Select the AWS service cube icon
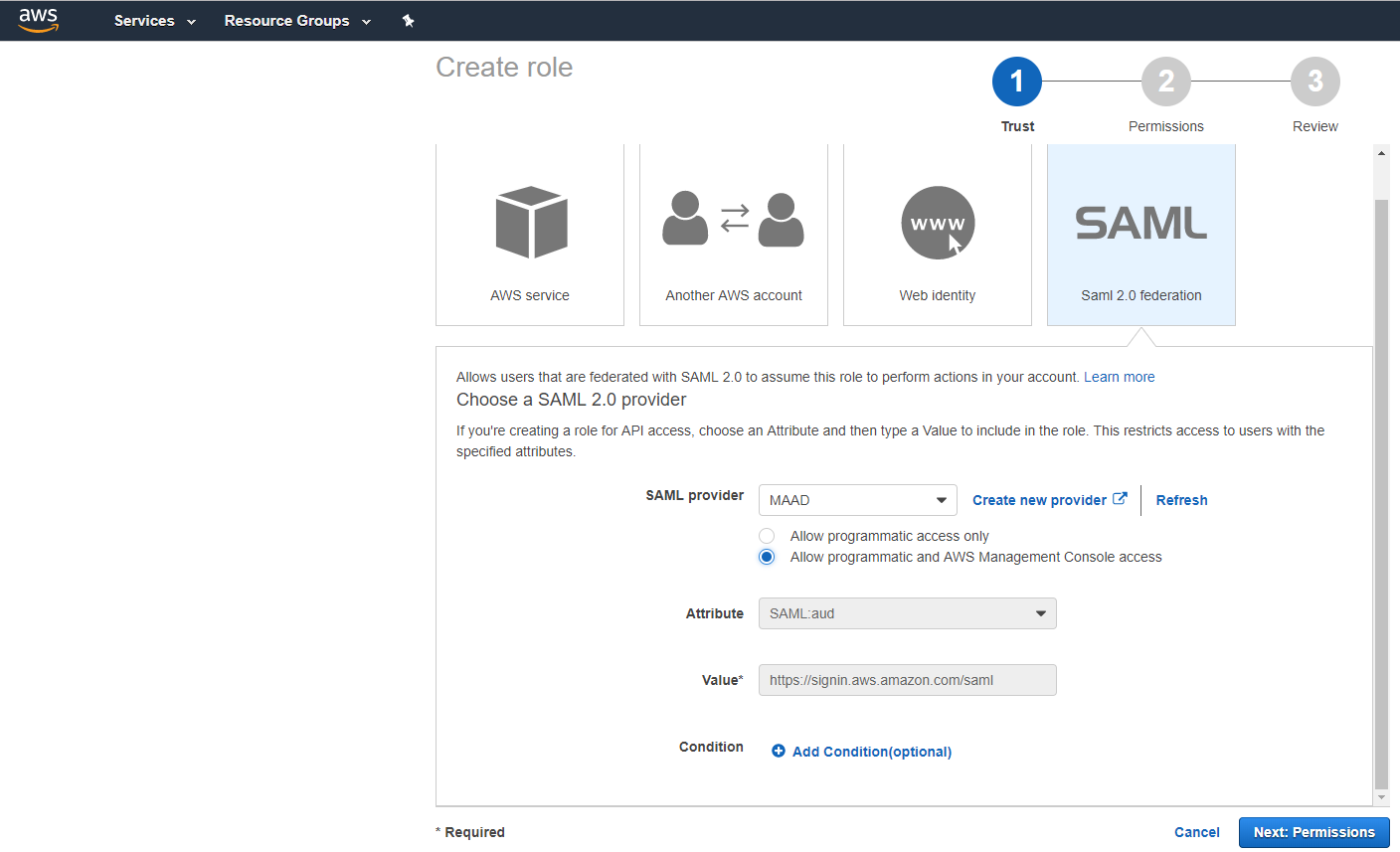Viewport: 1400px width, 852px height. [x=531, y=222]
